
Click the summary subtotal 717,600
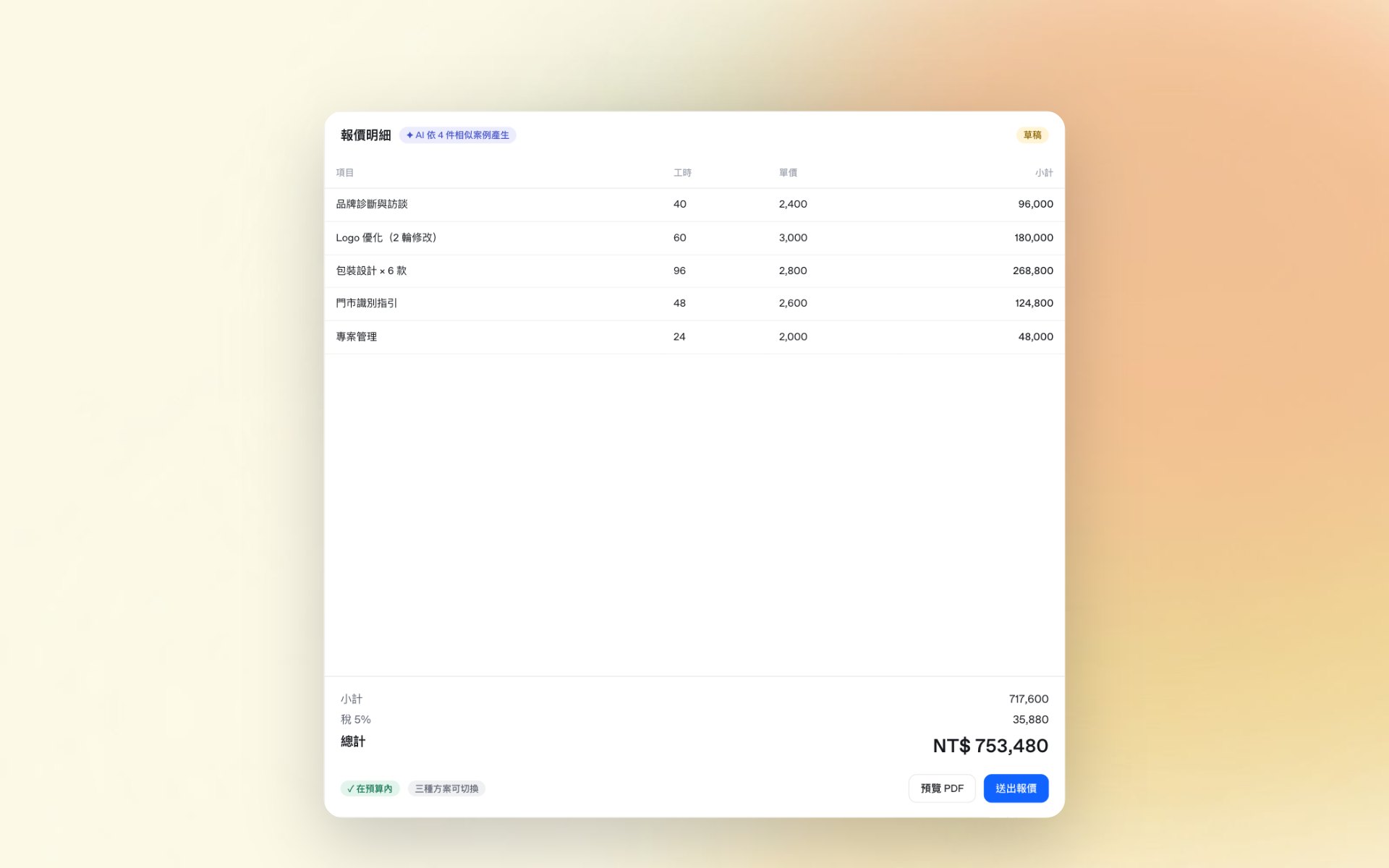pyautogui.click(x=1028, y=699)
